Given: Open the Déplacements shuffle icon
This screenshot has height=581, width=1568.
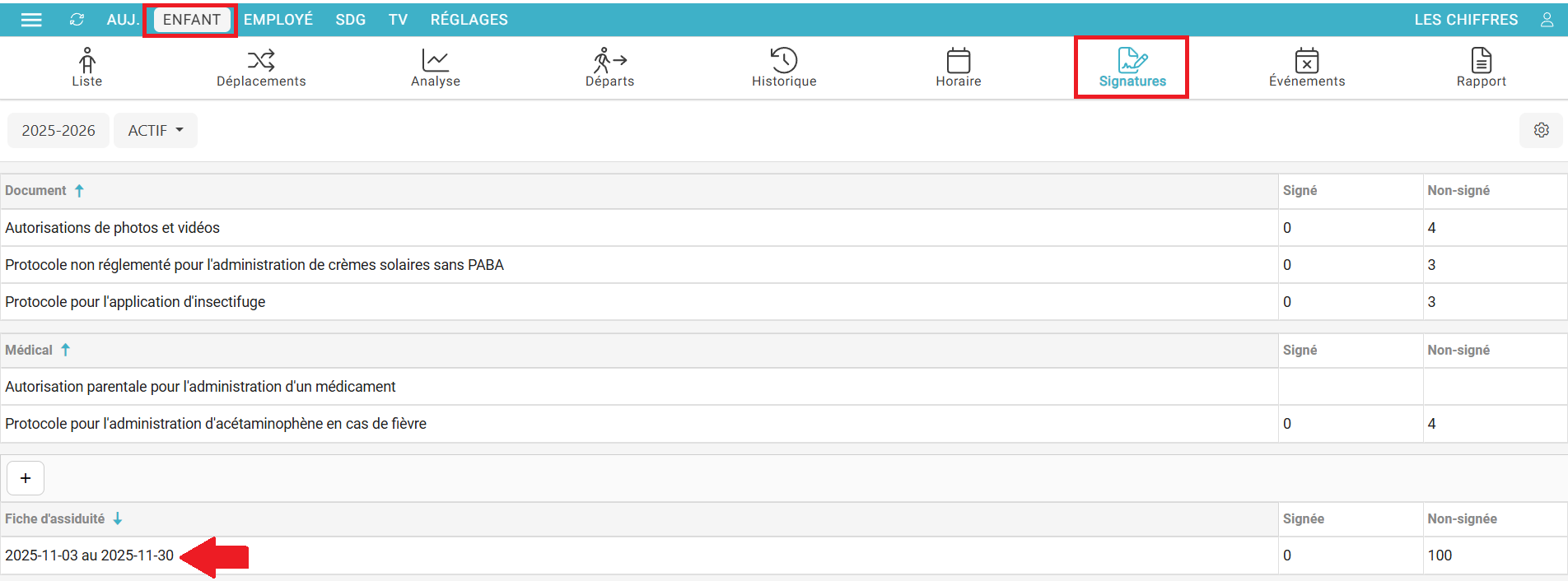Looking at the screenshot, I should (261, 61).
